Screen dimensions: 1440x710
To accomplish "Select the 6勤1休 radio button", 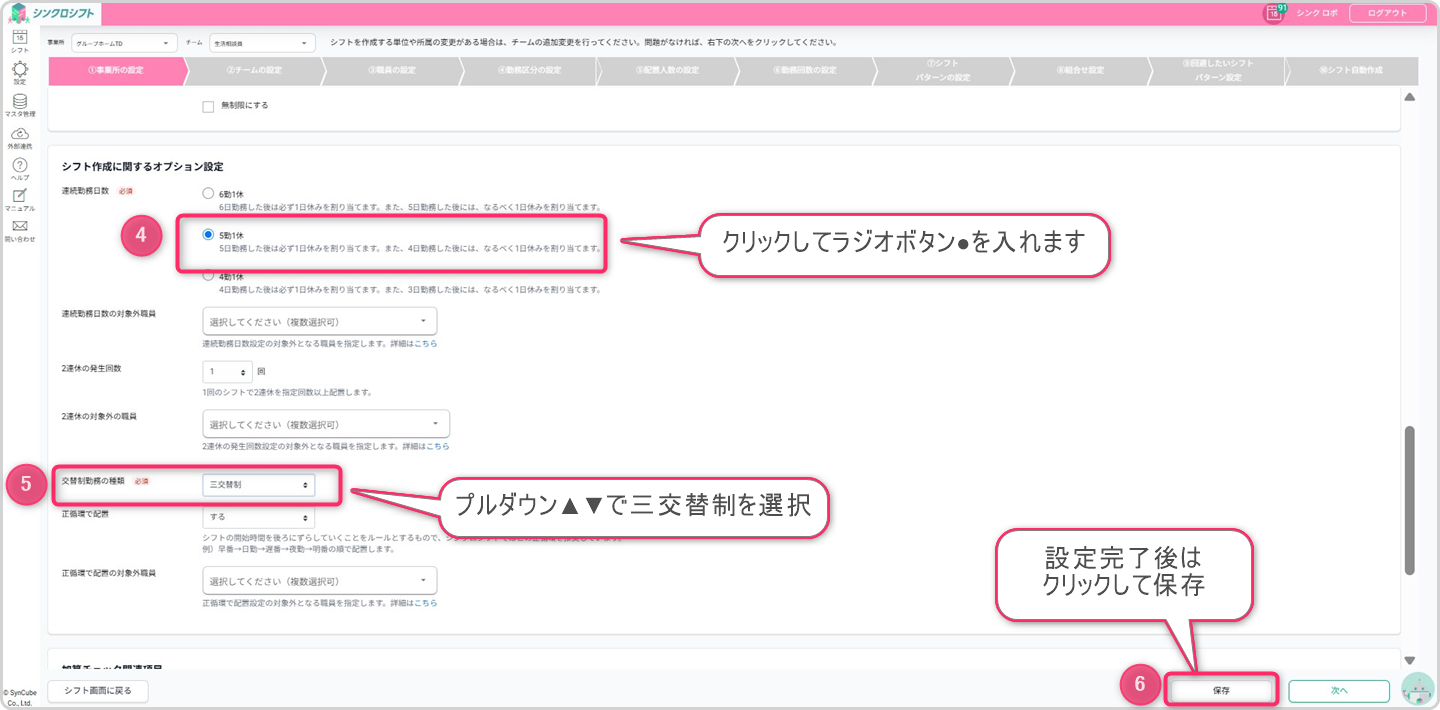I will click(x=208, y=193).
